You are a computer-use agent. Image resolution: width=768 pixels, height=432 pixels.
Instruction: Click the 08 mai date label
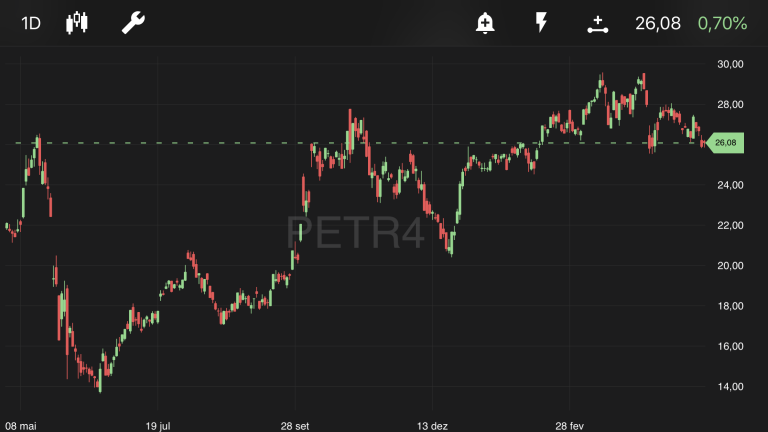point(21,426)
